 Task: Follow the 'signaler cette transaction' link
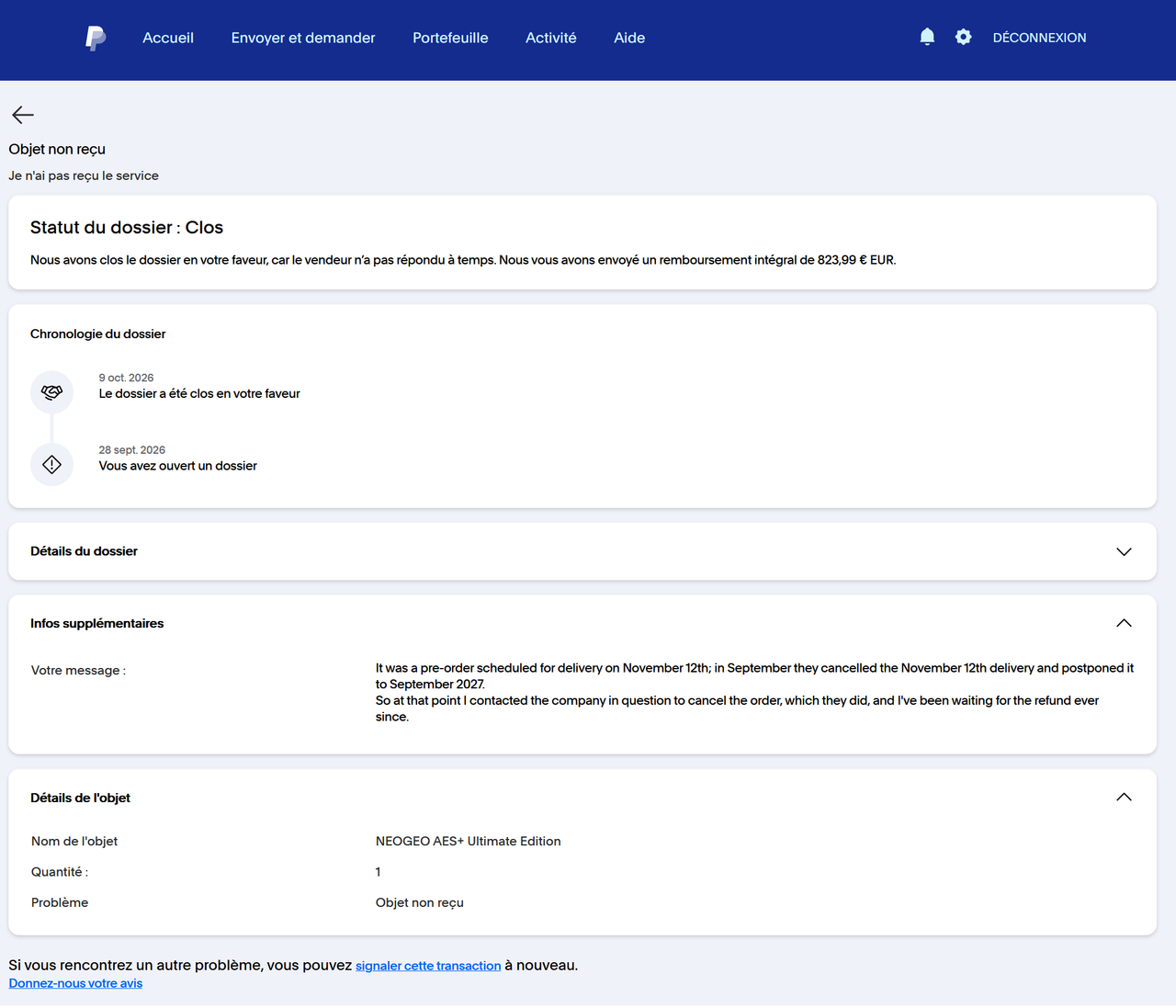point(428,966)
